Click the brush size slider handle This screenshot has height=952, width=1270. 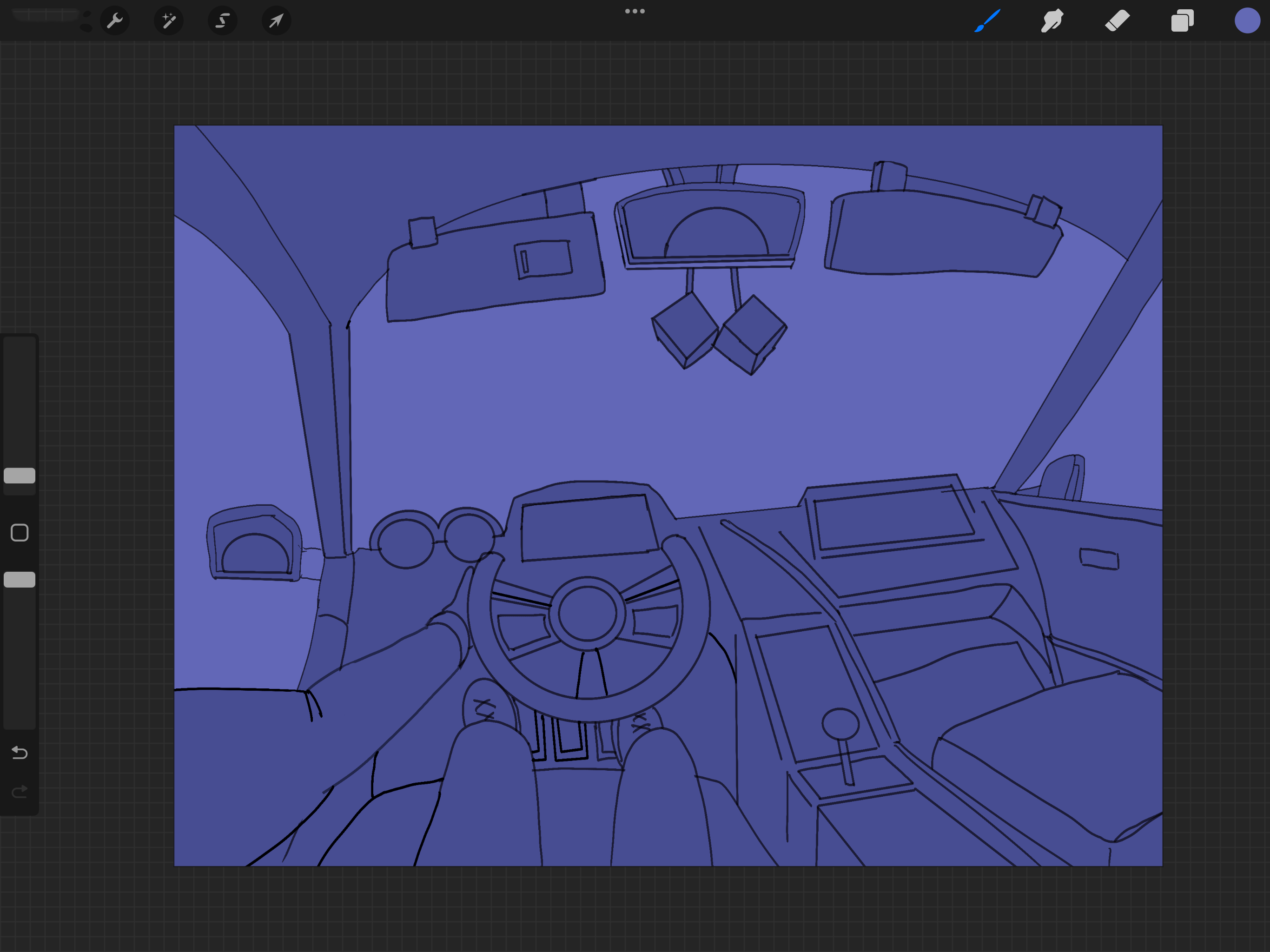20,476
